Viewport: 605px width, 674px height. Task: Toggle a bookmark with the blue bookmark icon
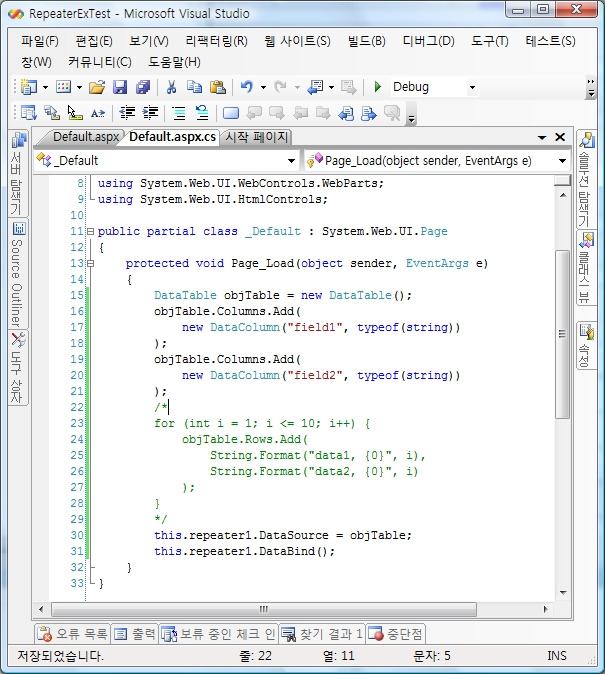pos(231,113)
